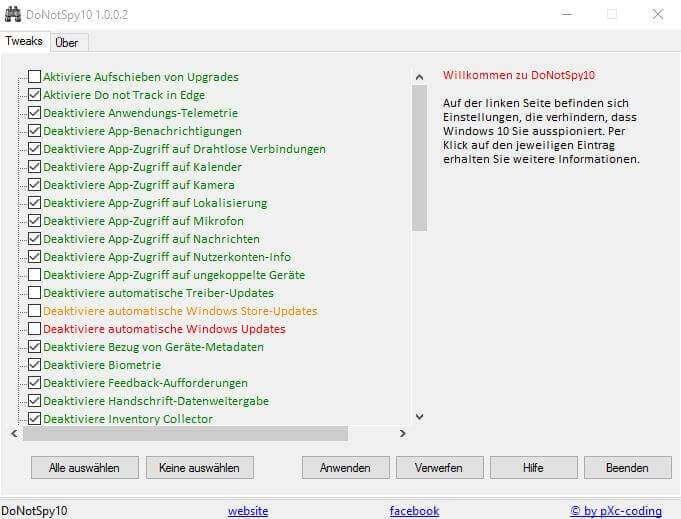Open the Über tab

click(x=69, y=43)
